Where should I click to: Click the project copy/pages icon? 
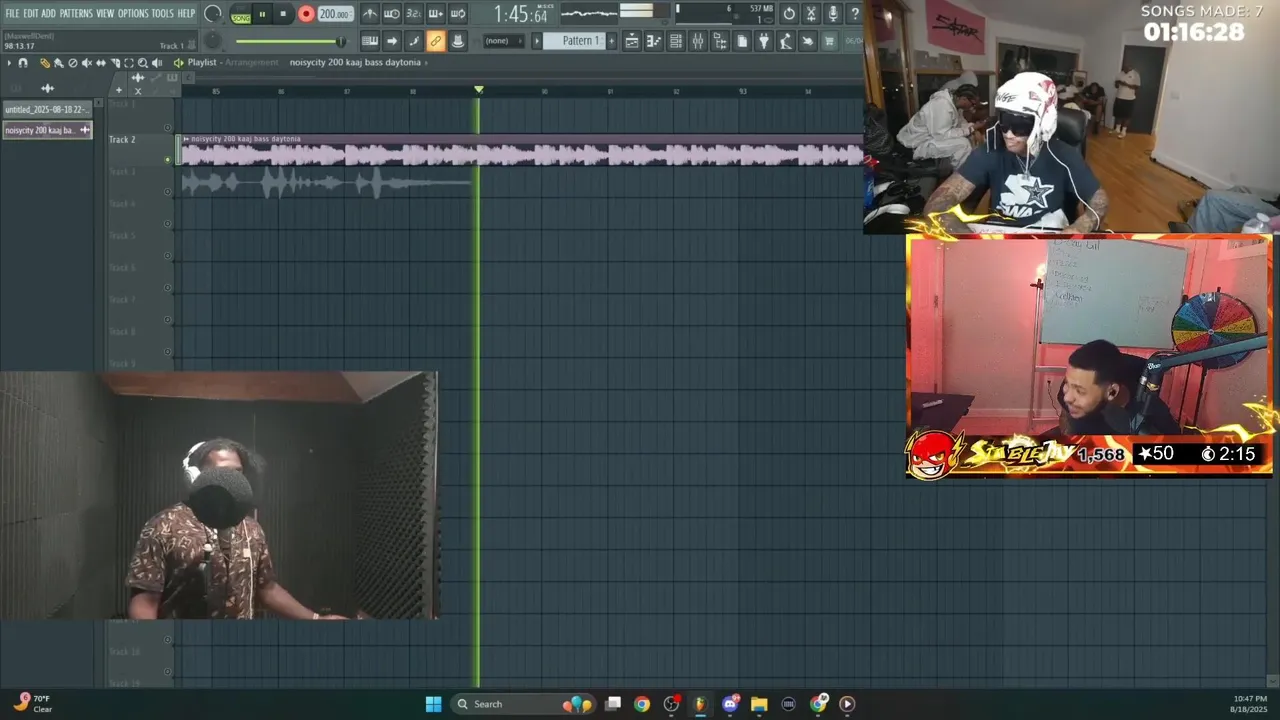[742, 41]
